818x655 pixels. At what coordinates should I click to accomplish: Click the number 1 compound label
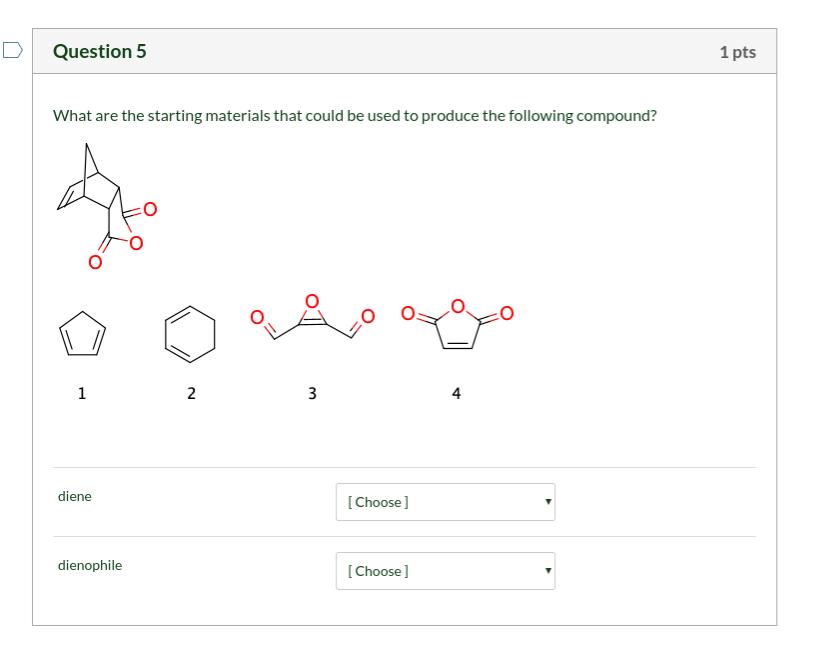pyautogui.click(x=82, y=393)
